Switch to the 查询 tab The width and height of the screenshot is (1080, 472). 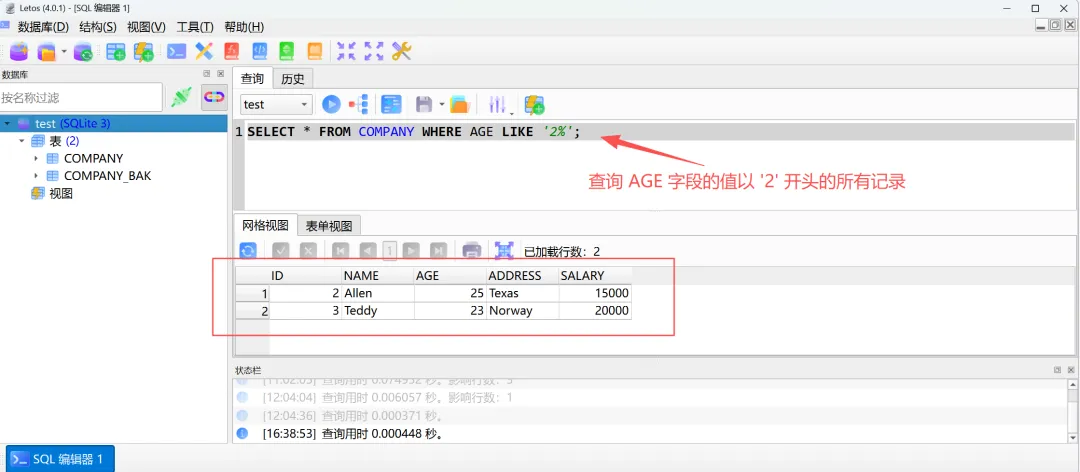252,79
